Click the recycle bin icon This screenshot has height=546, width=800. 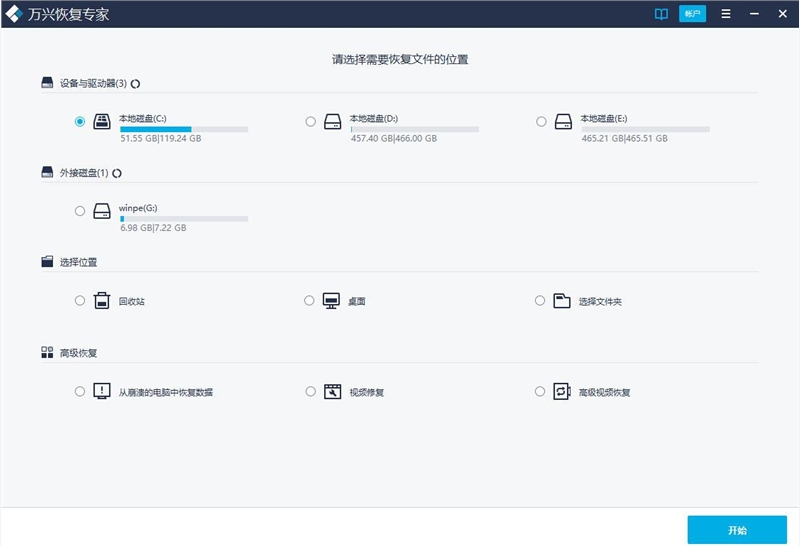[102, 301]
